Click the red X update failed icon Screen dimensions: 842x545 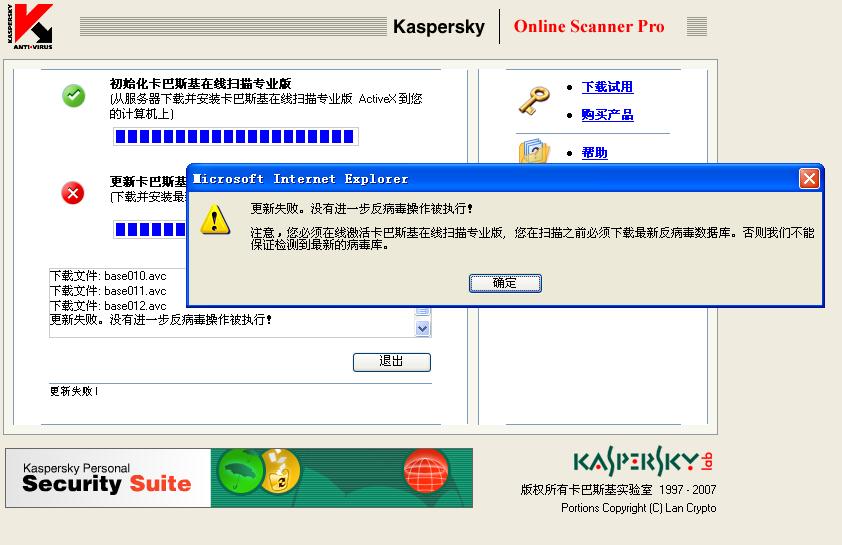(x=73, y=193)
